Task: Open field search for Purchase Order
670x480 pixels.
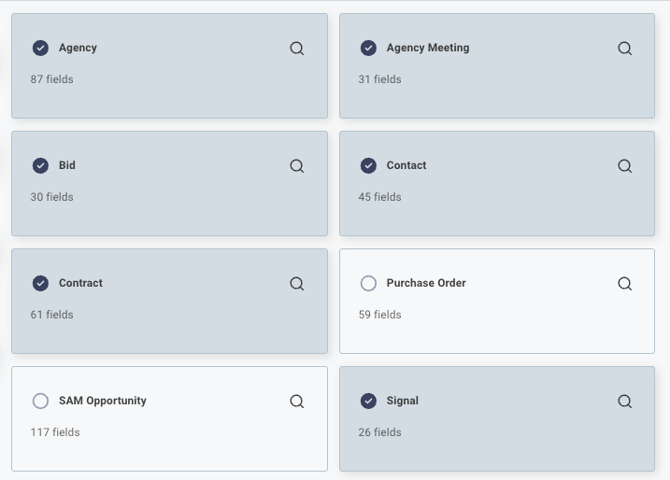Action: (x=625, y=284)
